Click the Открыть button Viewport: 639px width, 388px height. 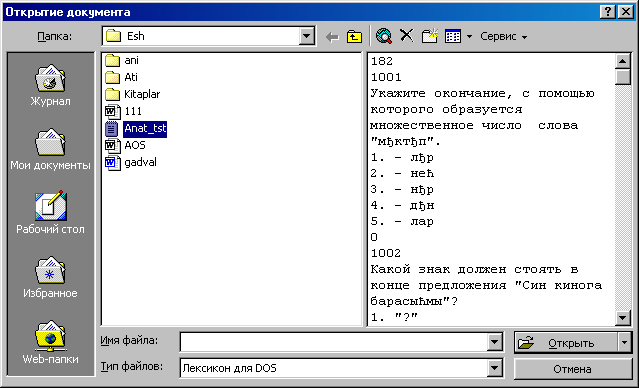(x=566, y=343)
